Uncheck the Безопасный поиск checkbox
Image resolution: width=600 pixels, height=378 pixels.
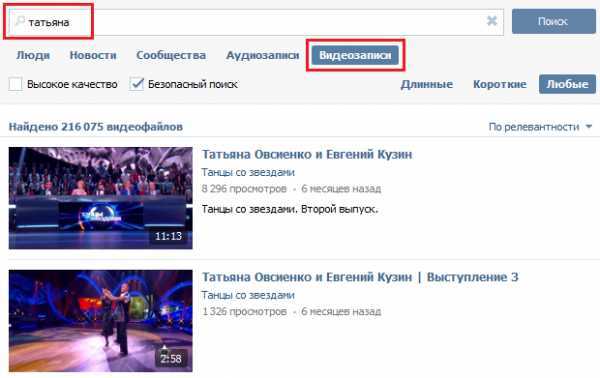tap(136, 84)
